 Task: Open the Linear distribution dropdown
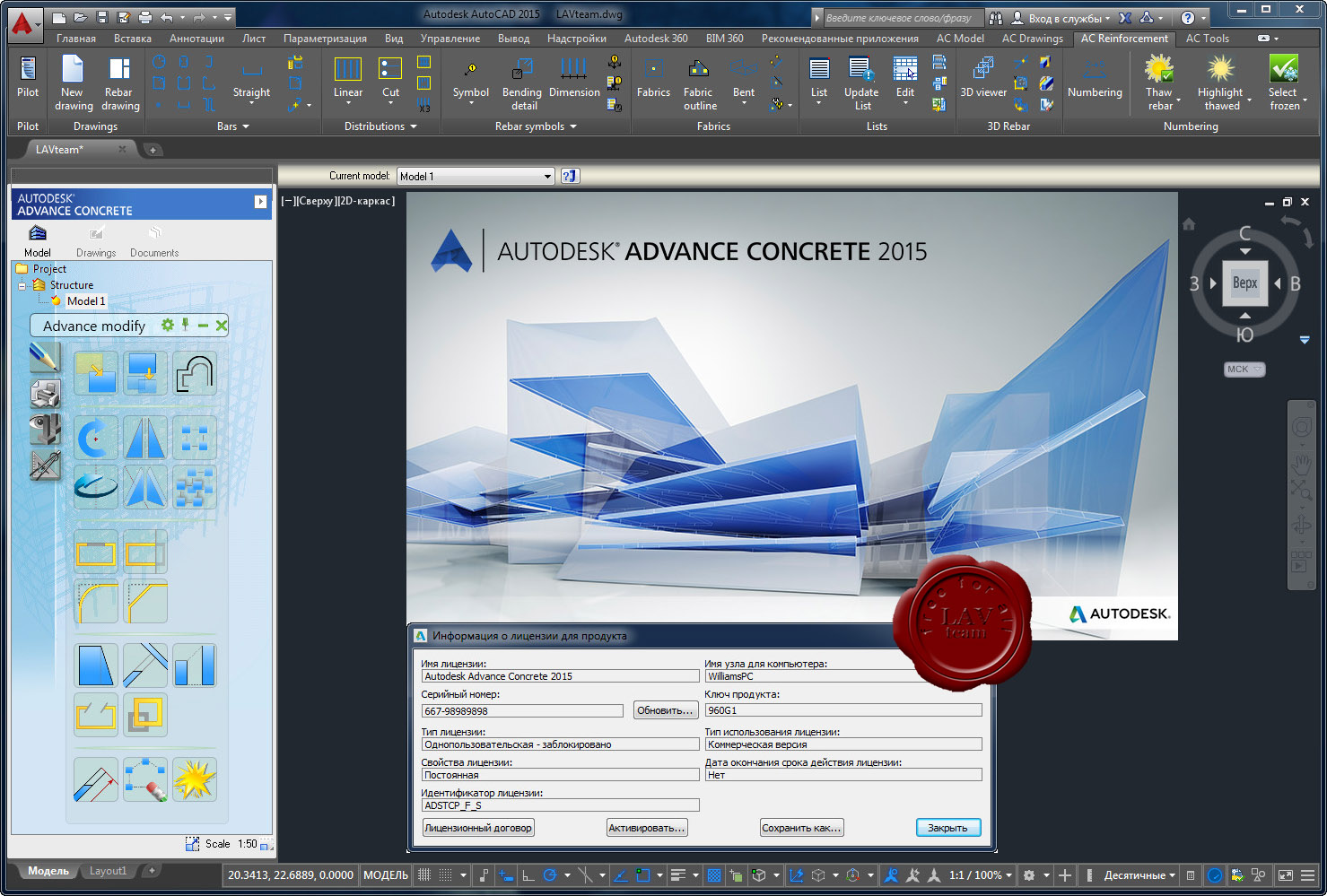pyautogui.click(x=348, y=104)
